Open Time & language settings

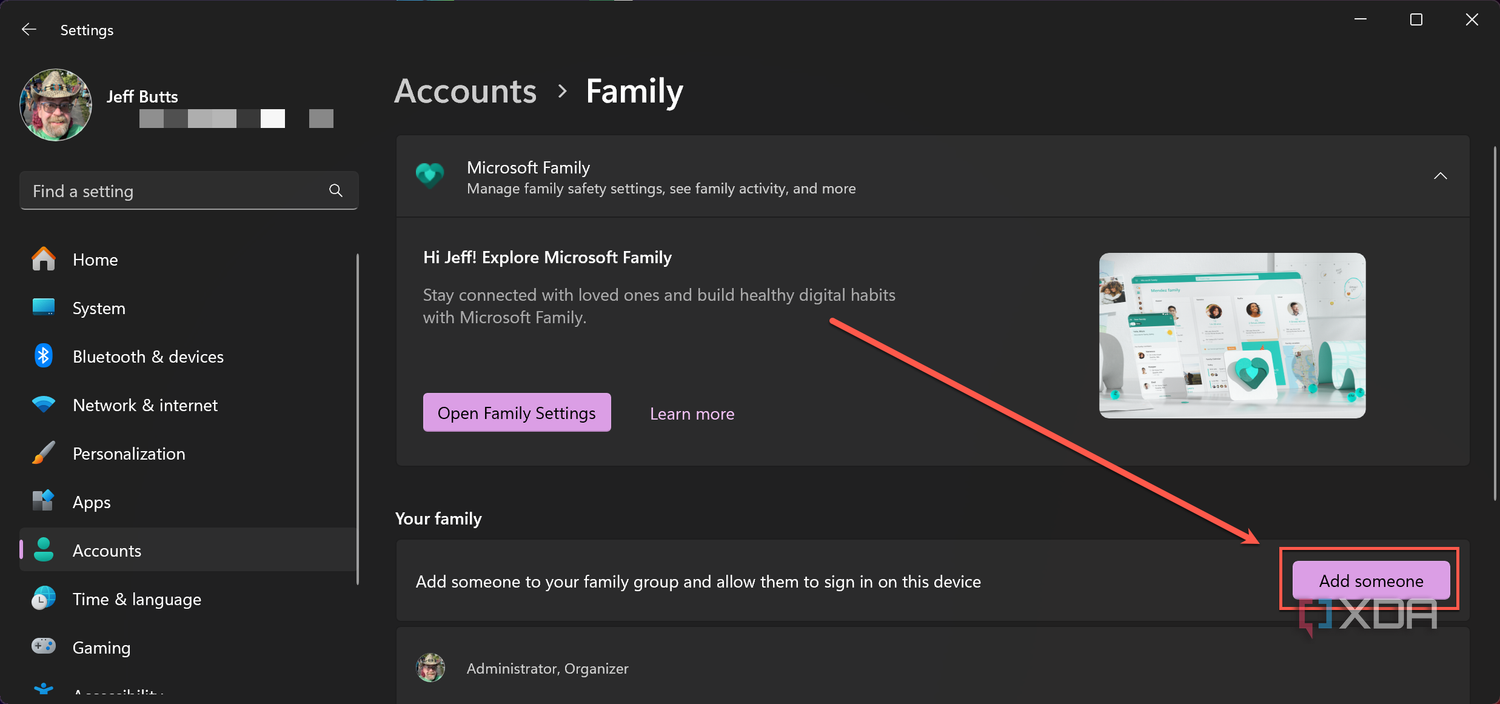pos(189,599)
